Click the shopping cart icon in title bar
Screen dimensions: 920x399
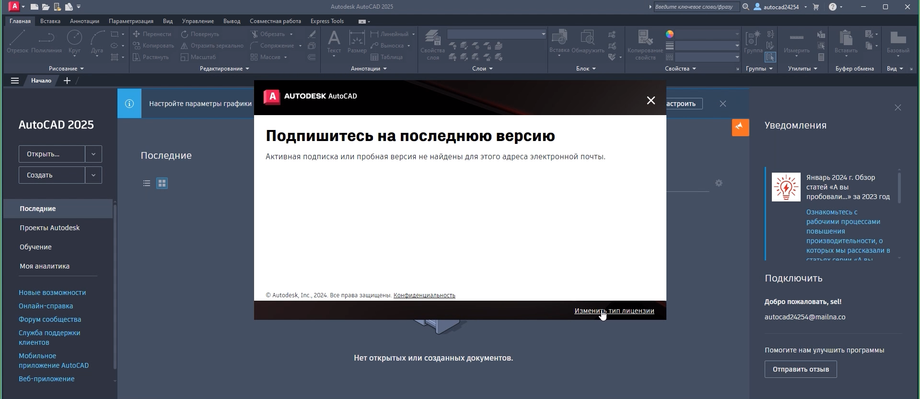816,6
